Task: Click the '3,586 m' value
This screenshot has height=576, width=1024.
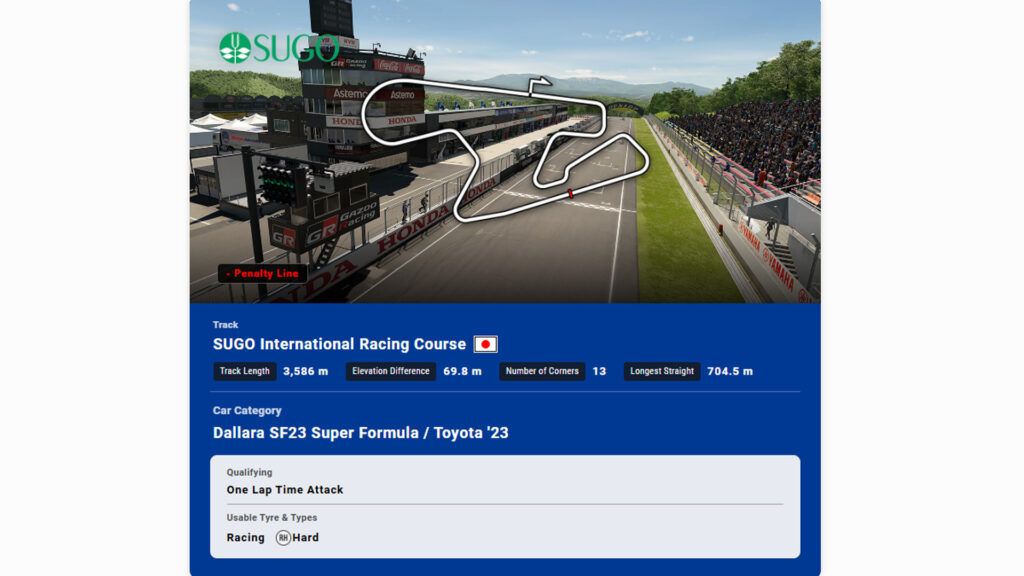Action: (x=306, y=371)
